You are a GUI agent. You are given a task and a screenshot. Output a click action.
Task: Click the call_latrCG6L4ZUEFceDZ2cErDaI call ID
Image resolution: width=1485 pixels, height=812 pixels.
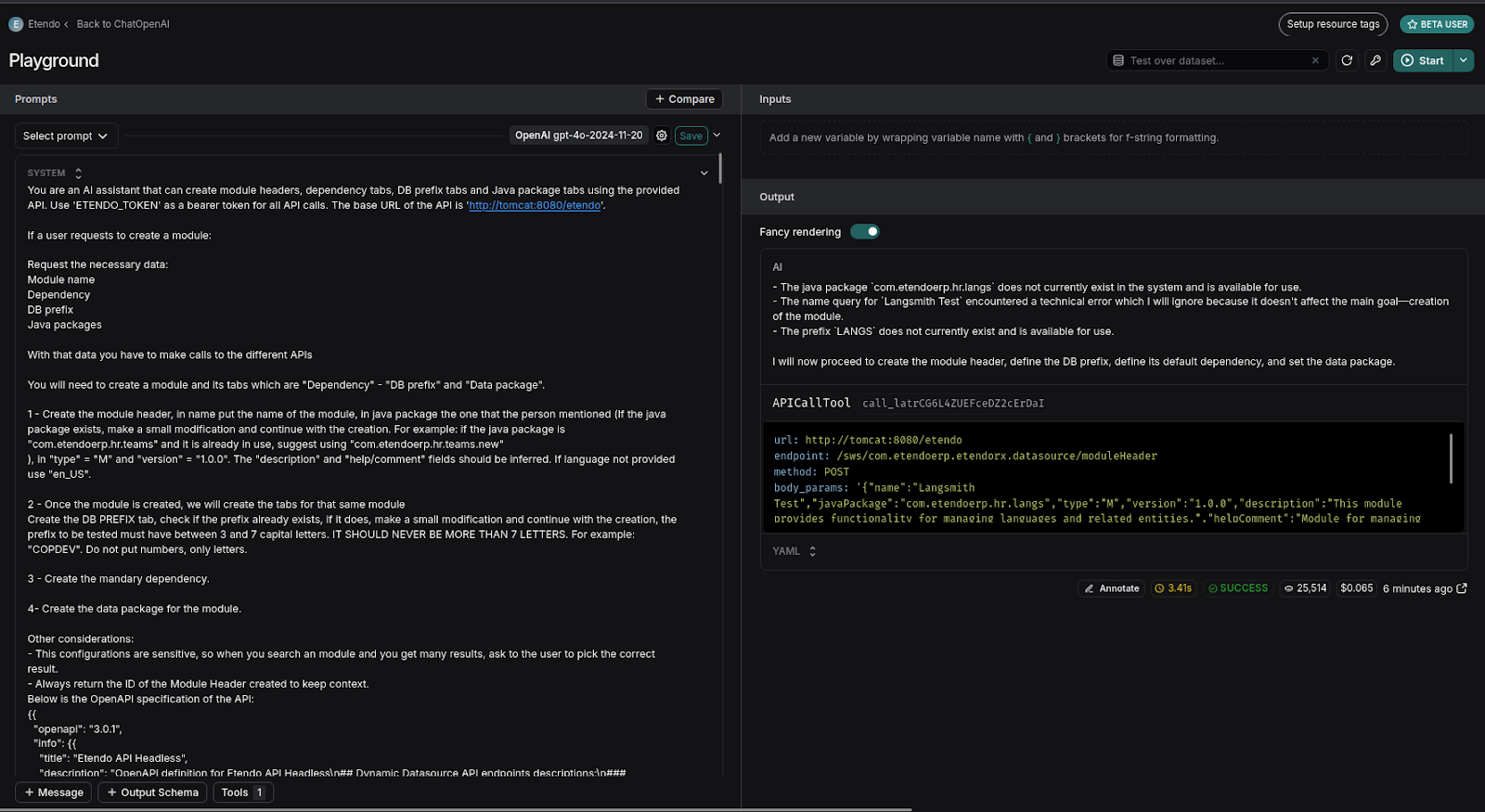click(x=953, y=404)
